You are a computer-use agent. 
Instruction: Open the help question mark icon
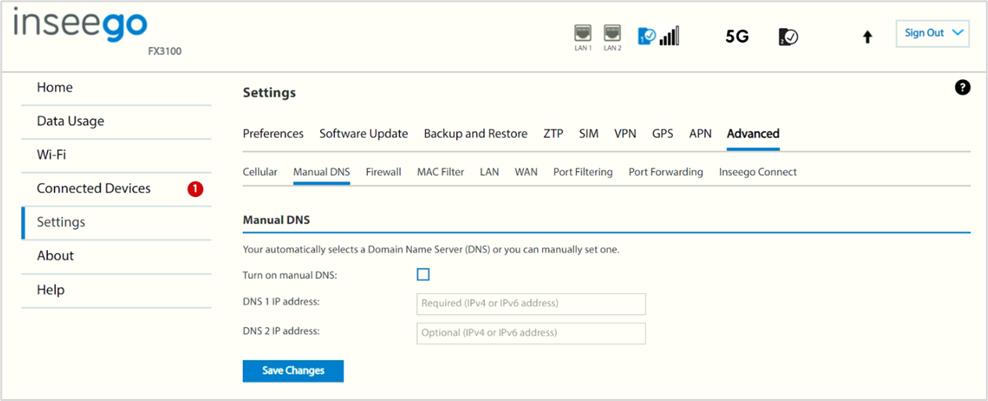point(962,88)
